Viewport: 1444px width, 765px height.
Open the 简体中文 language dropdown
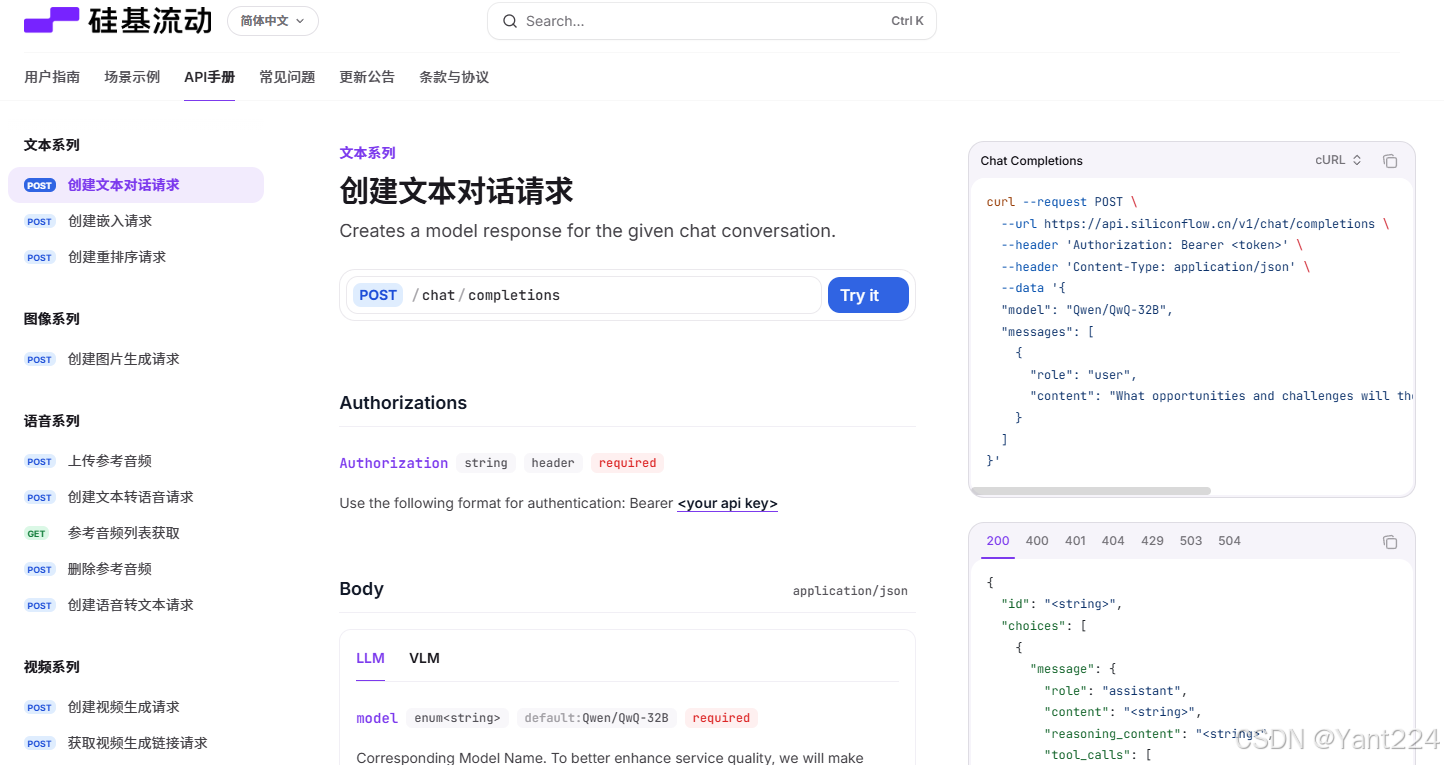click(x=272, y=20)
